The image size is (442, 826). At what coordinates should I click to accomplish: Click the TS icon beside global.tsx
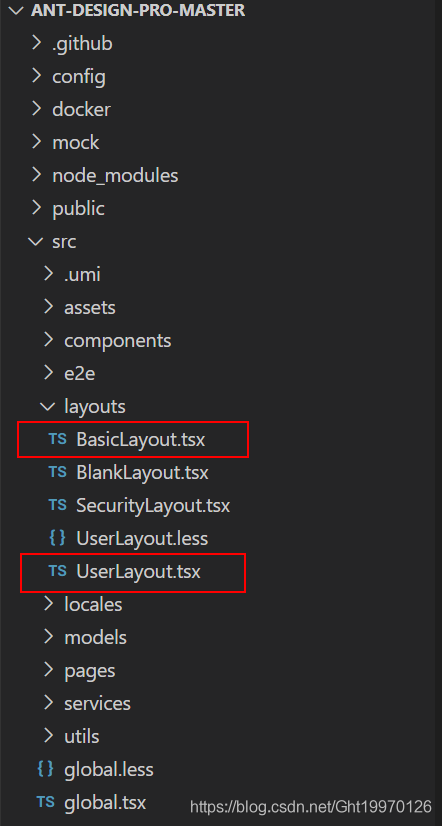tap(45, 802)
